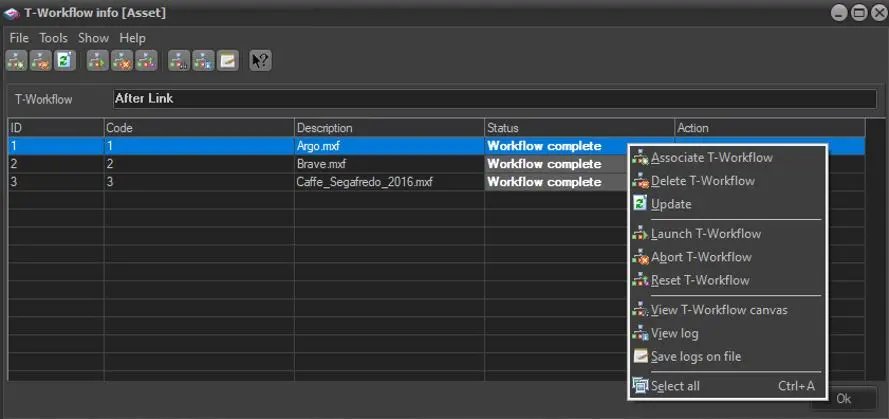Open the File menu
The image size is (889, 419).
click(x=19, y=38)
